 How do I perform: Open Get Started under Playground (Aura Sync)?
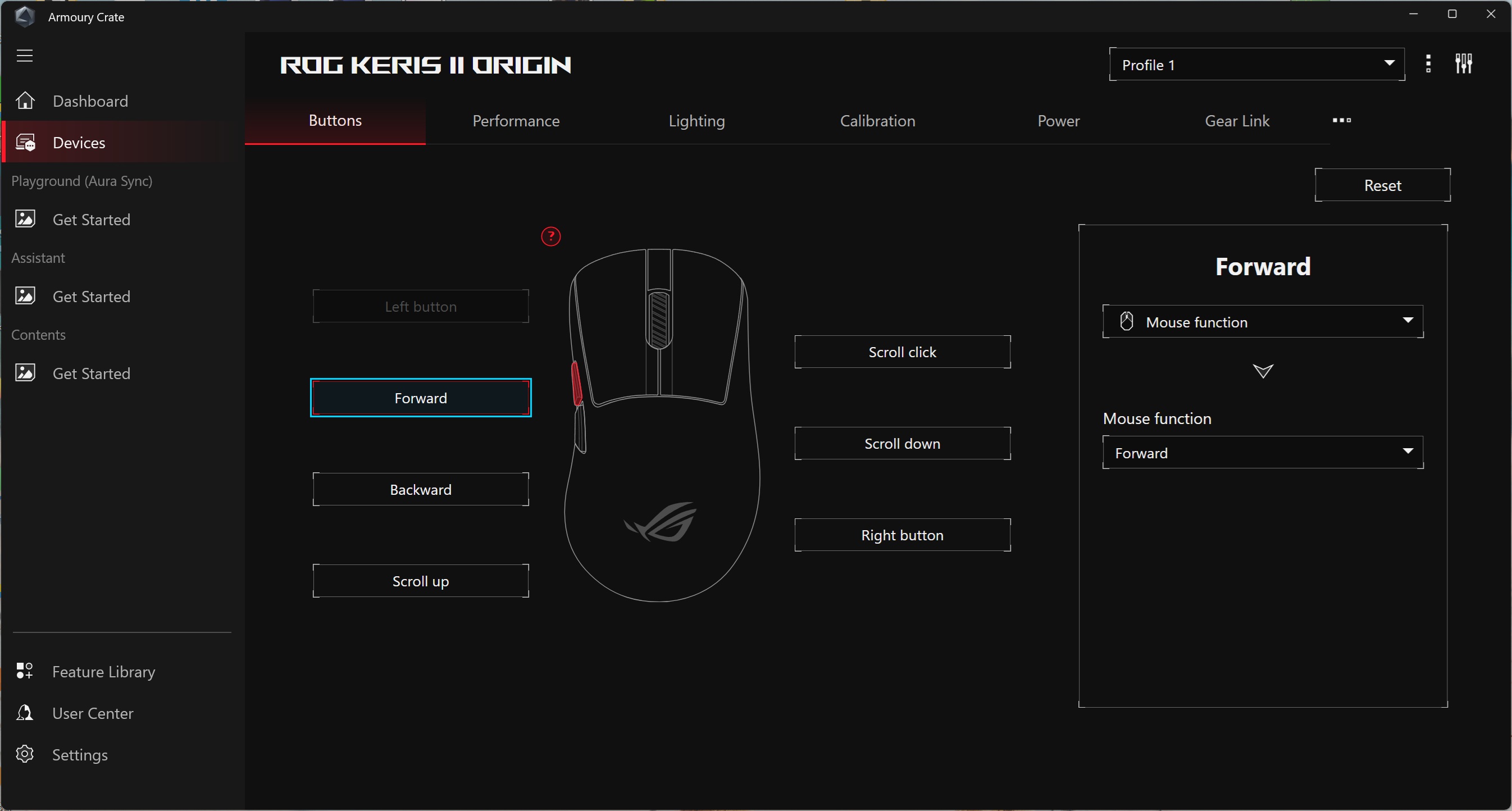click(122, 220)
